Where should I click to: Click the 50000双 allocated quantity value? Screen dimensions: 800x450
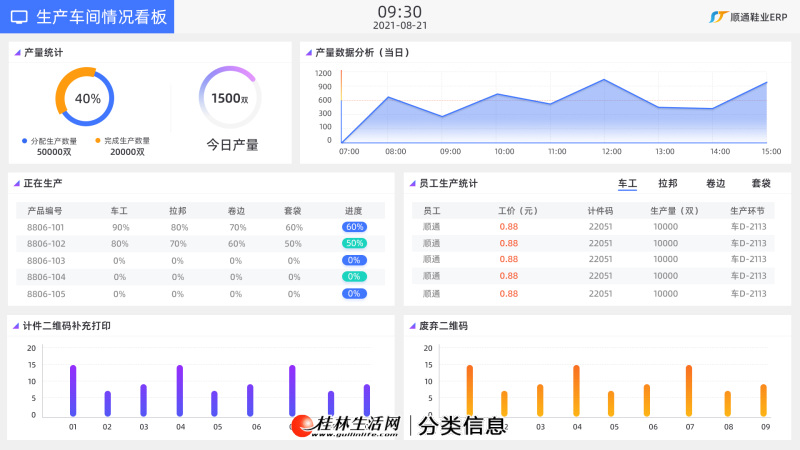click(x=54, y=152)
